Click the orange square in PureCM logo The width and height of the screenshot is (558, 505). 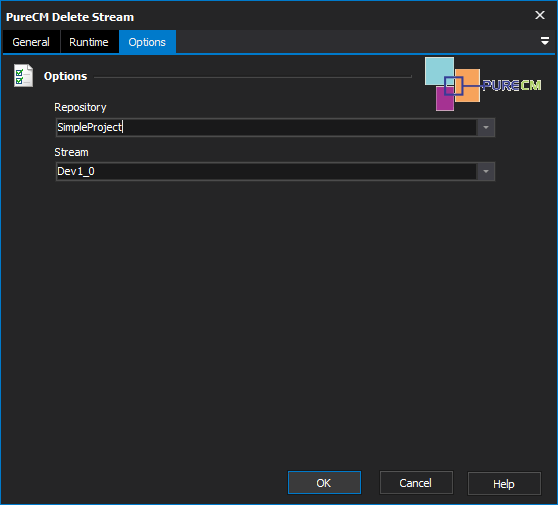(467, 85)
